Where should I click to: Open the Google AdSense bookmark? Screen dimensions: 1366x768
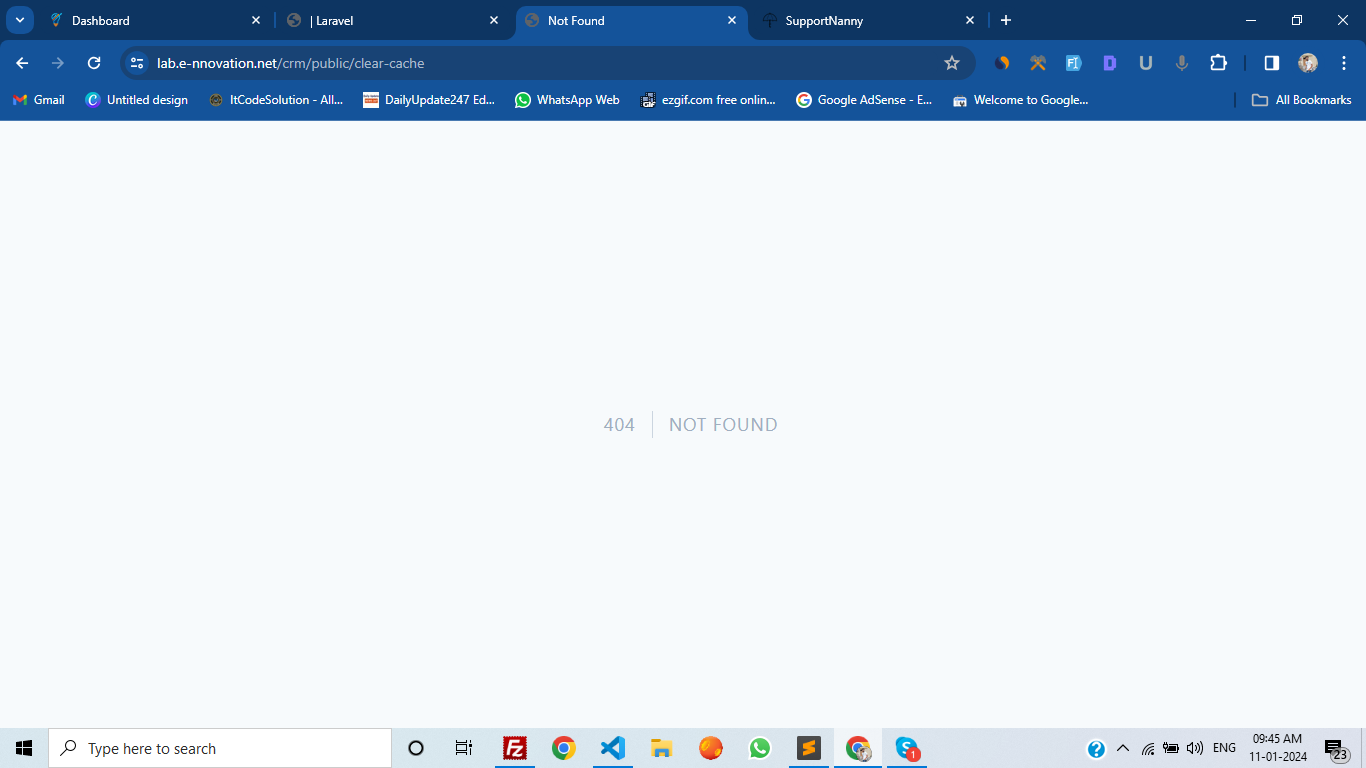[x=864, y=100]
